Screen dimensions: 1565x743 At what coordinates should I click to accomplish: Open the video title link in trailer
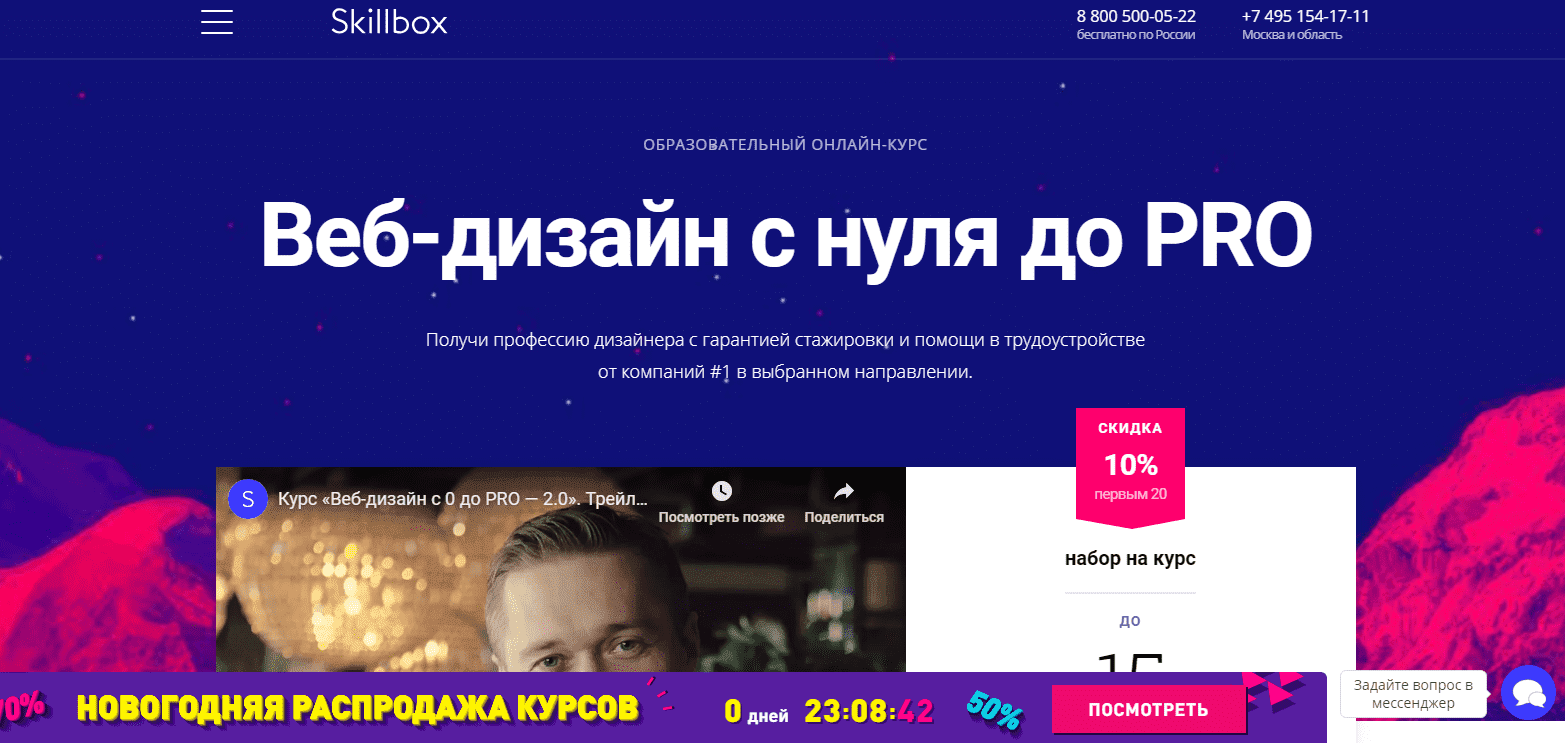tap(463, 498)
